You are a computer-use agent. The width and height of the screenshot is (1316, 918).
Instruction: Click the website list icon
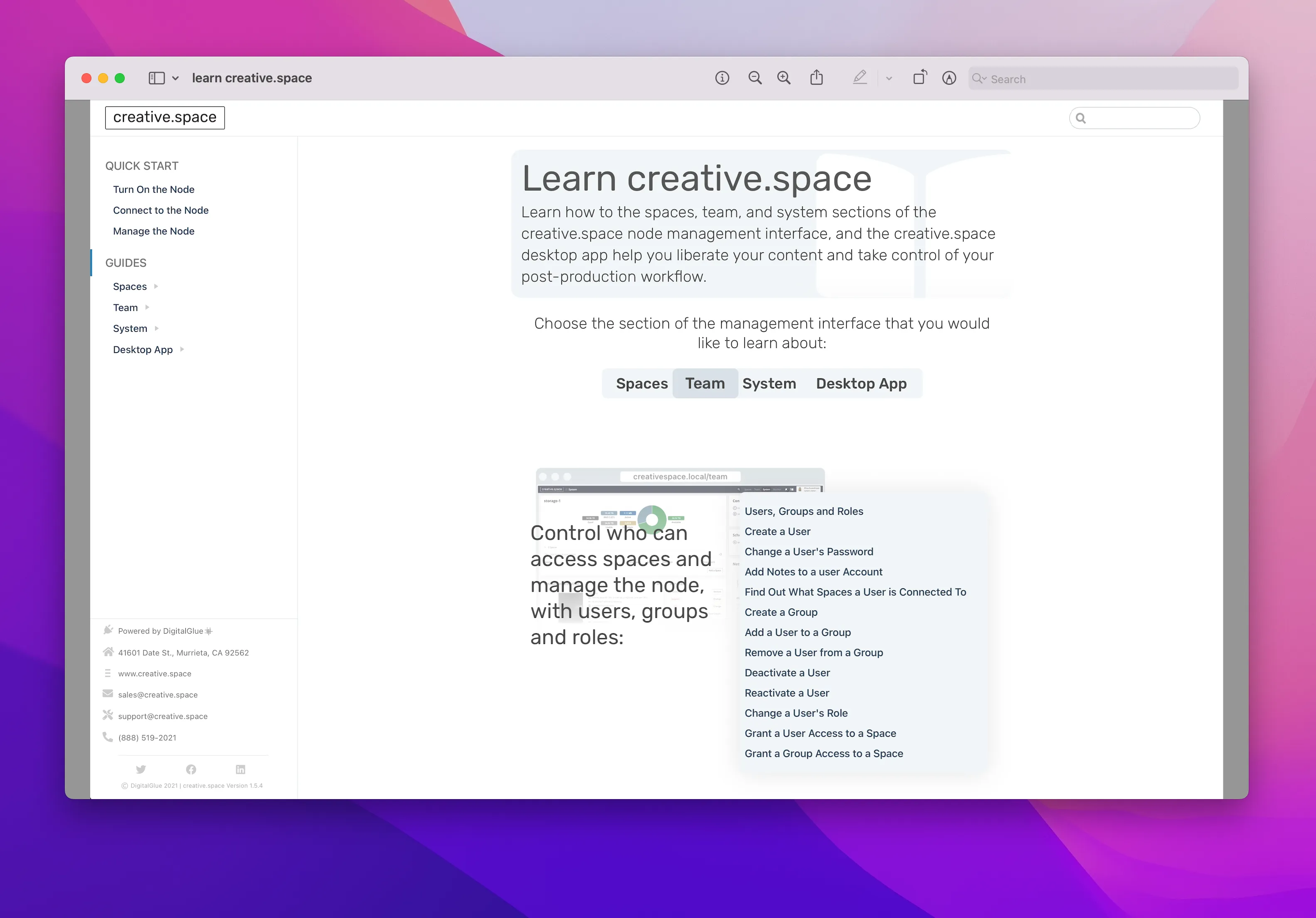[x=108, y=673]
